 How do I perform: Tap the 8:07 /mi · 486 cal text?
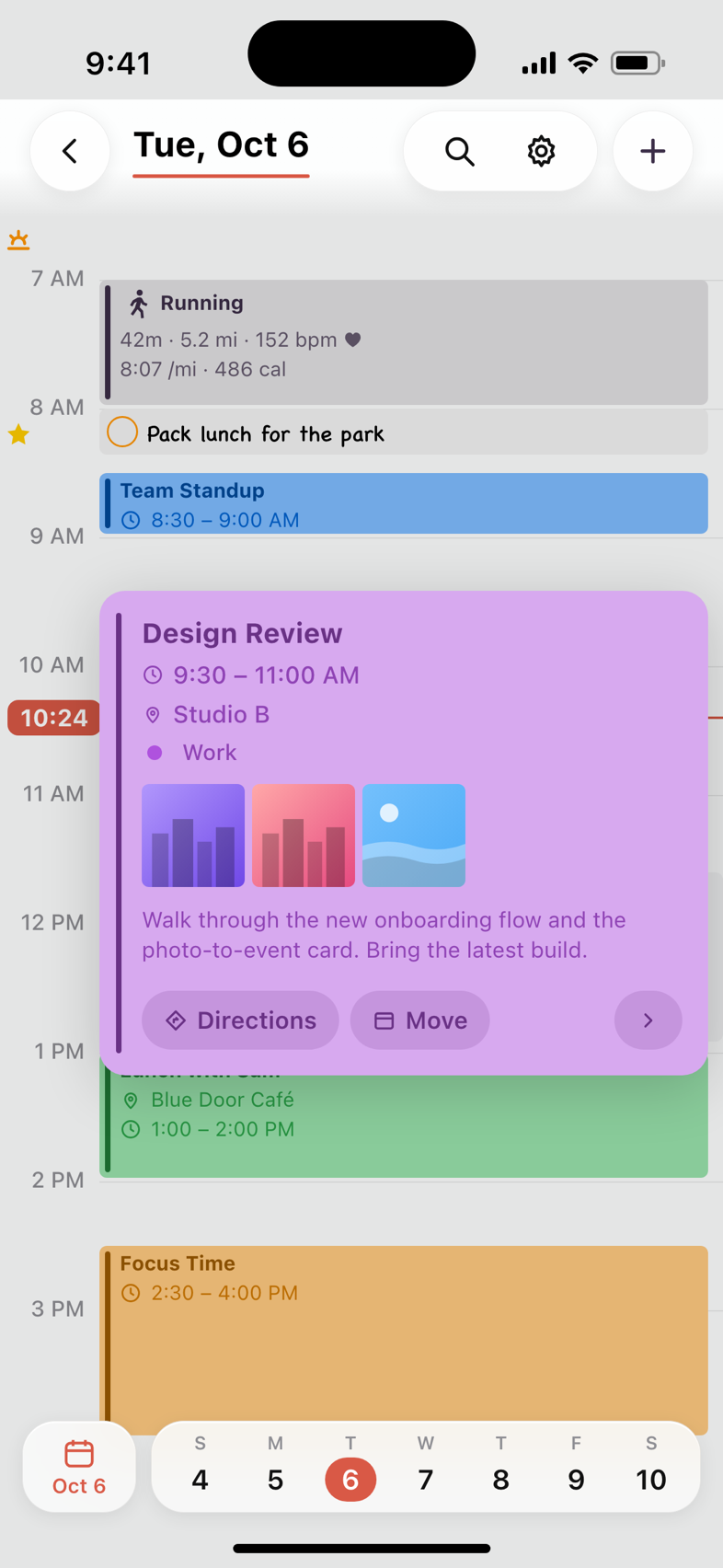(202, 369)
